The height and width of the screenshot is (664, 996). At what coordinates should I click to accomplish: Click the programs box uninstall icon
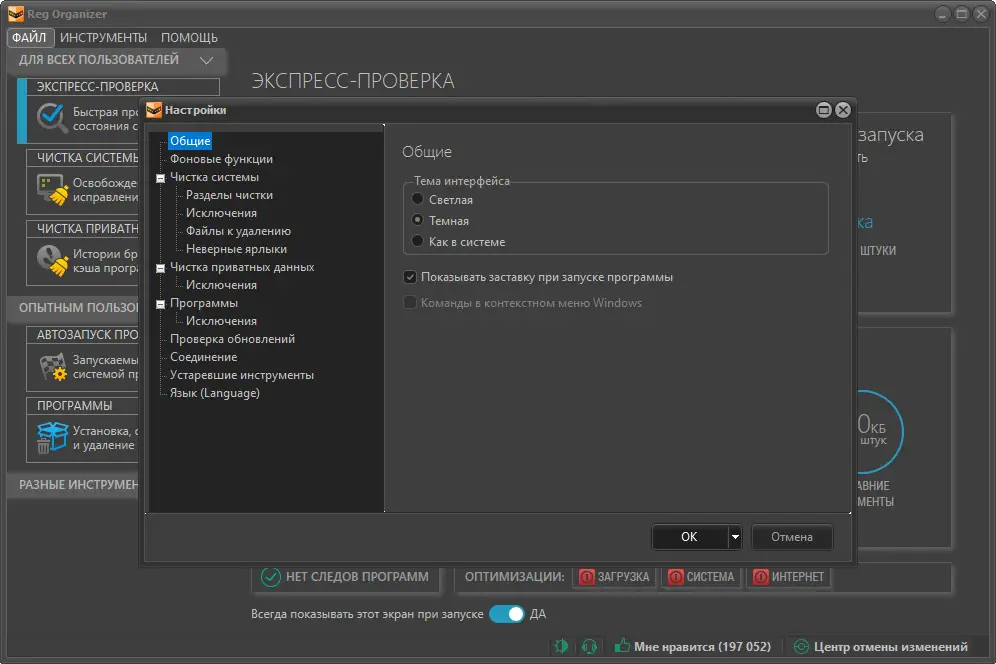[x=52, y=438]
